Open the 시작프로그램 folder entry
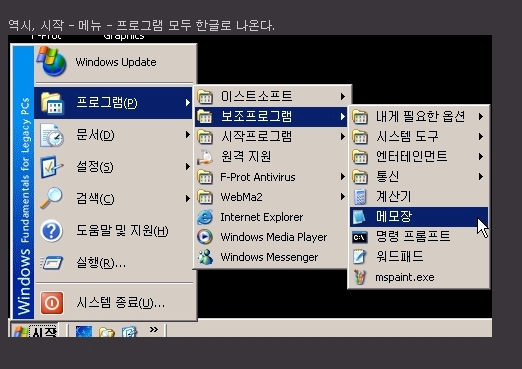 click(x=271, y=137)
